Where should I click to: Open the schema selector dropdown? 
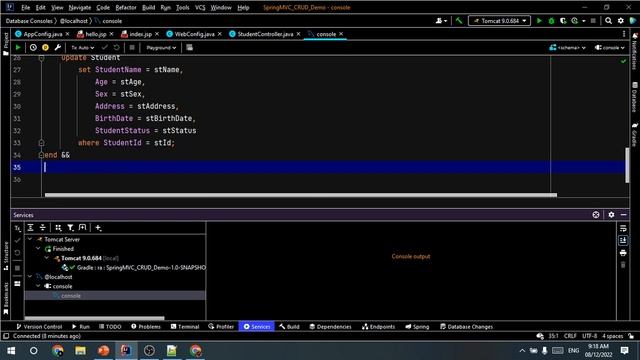pos(567,48)
